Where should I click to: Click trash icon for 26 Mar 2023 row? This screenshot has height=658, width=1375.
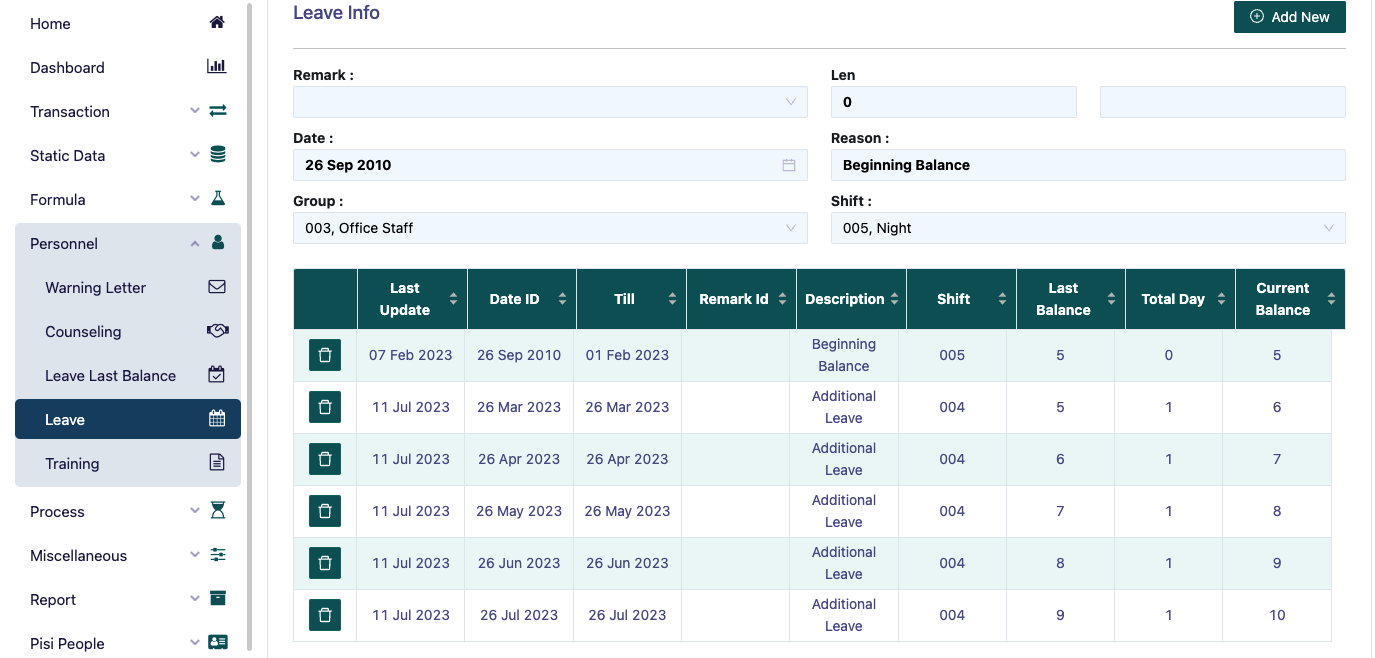click(x=325, y=407)
